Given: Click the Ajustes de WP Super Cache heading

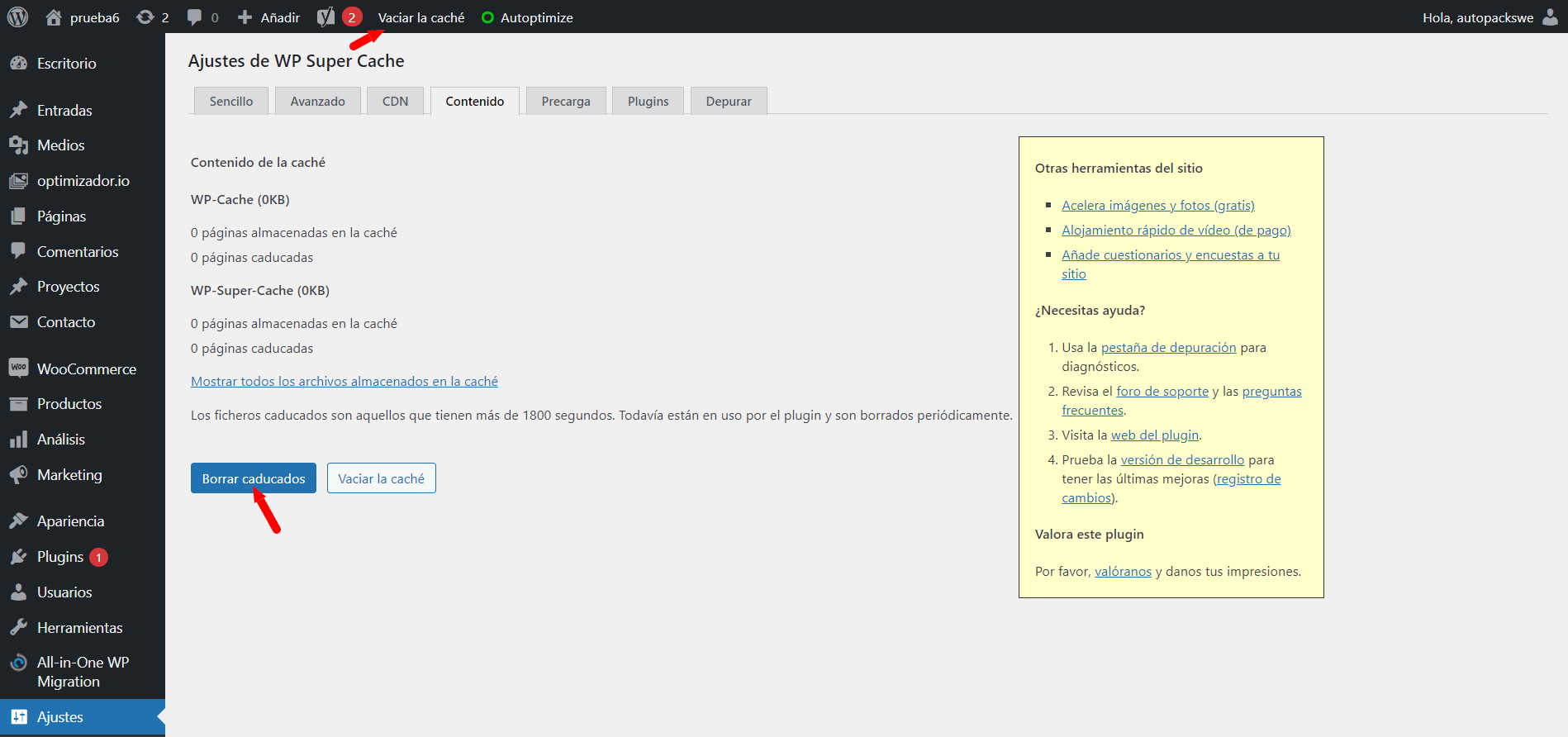Looking at the screenshot, I should click(x=296, y=61).
